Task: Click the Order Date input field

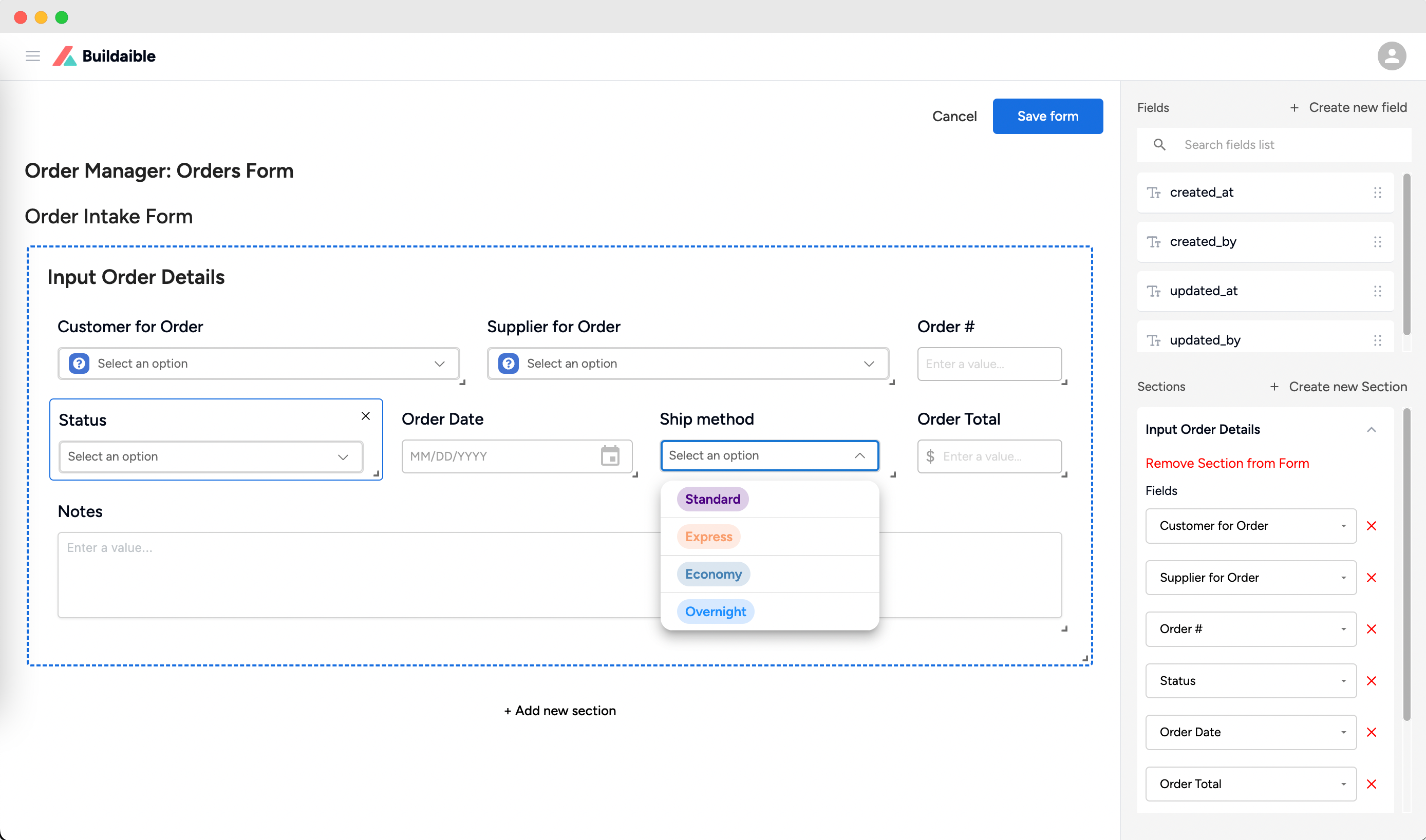Action: 516,456
